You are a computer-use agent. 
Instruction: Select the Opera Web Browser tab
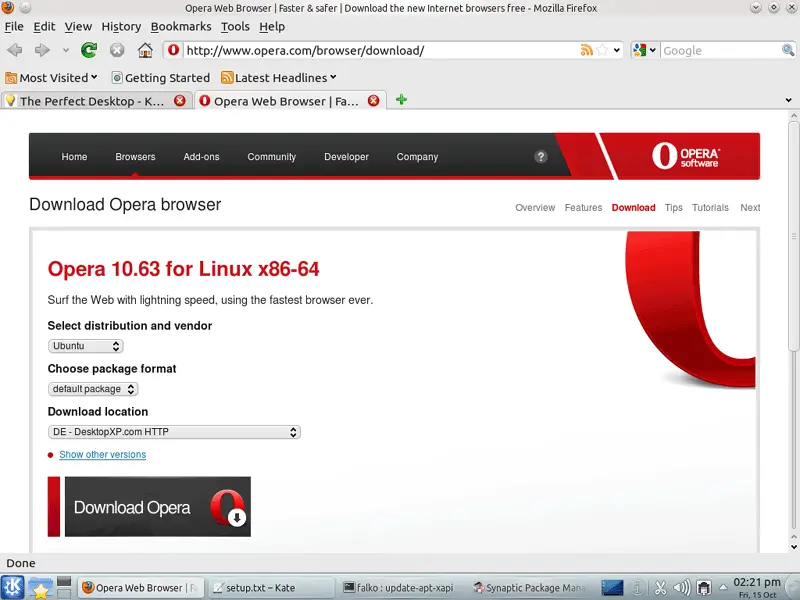[286, 101]
